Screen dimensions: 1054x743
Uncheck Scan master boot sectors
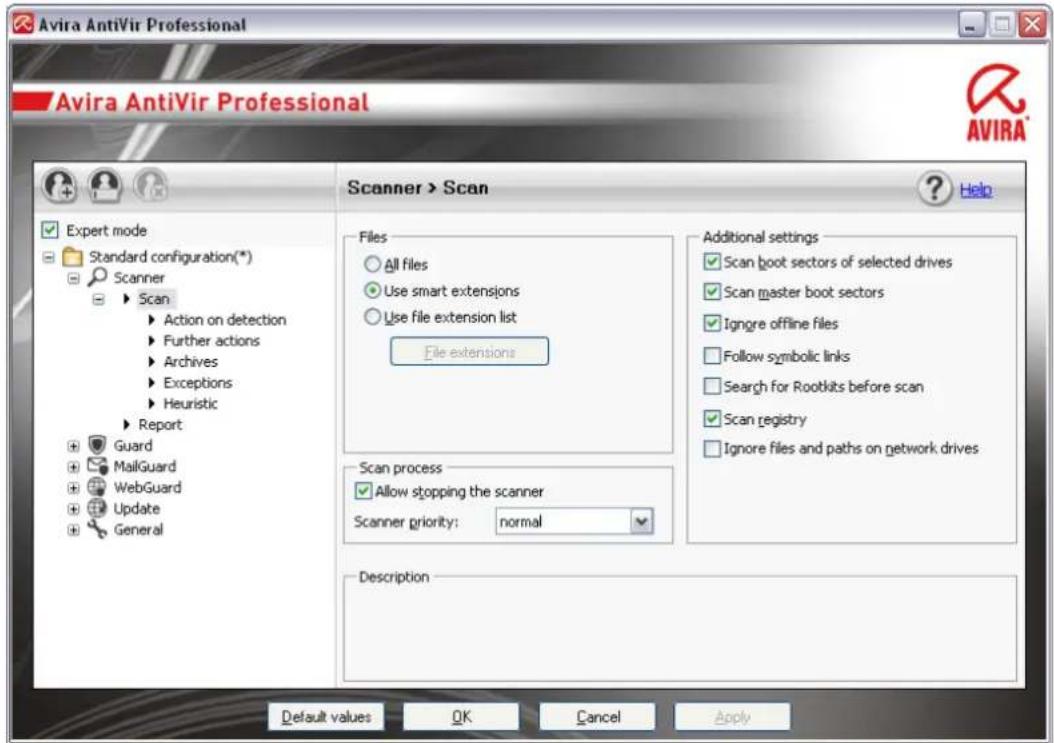point(712,292)
